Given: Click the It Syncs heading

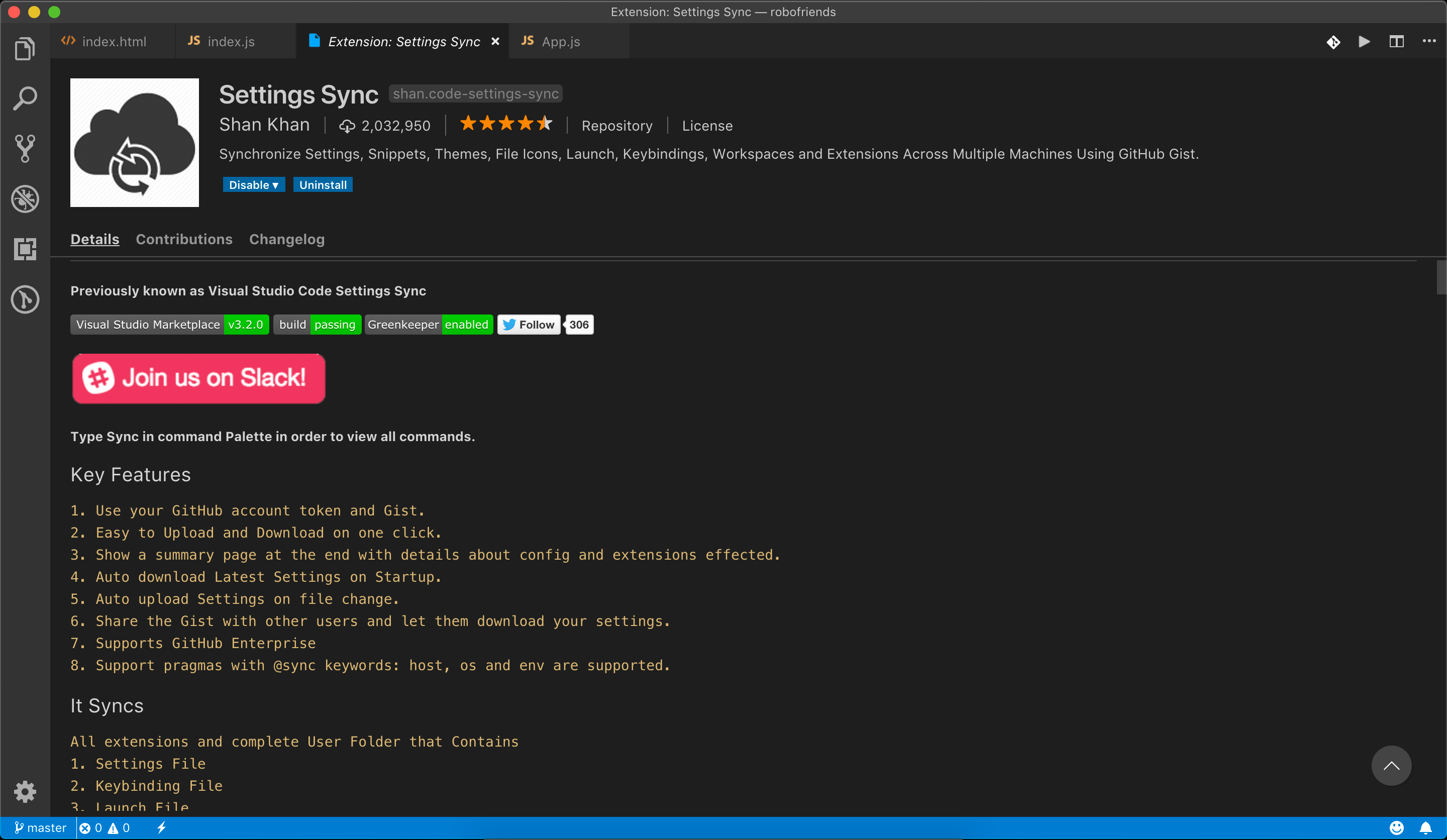Looking at the screenshot, I should [x=107, y=706].
